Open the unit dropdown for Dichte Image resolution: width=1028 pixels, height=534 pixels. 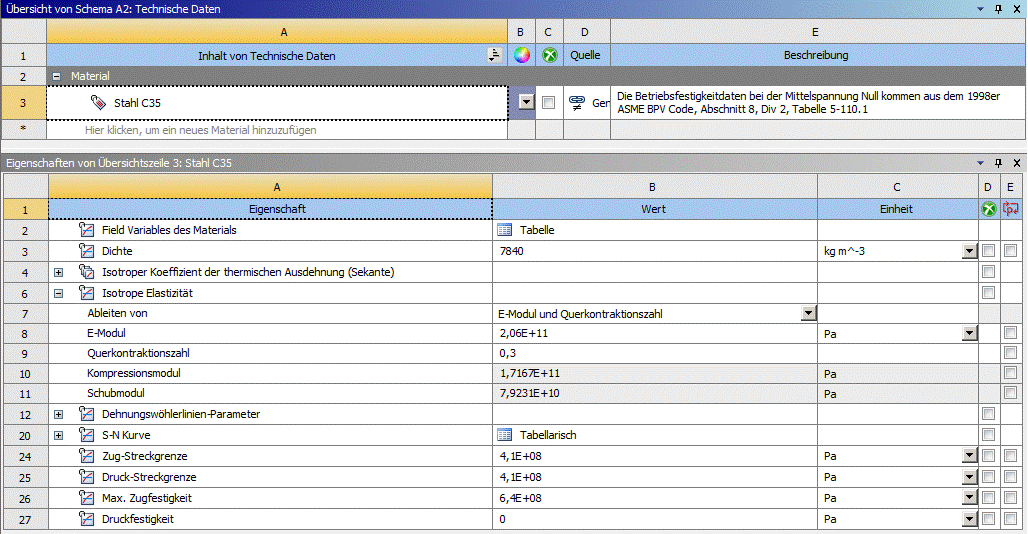pyautogui.click(x=968, y=252)
